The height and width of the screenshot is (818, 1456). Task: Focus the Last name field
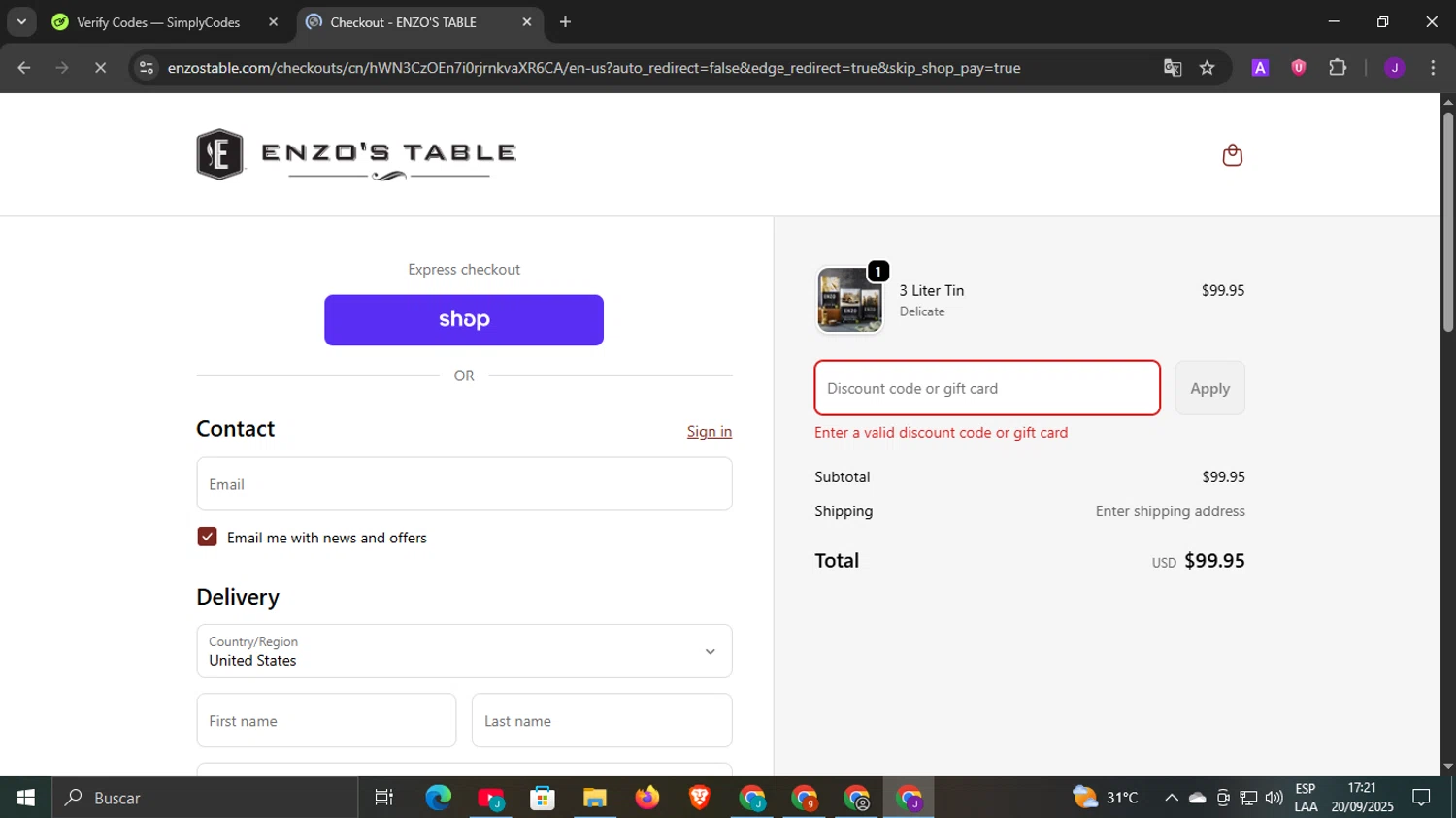pyautogui.click(x=602, y=720)
